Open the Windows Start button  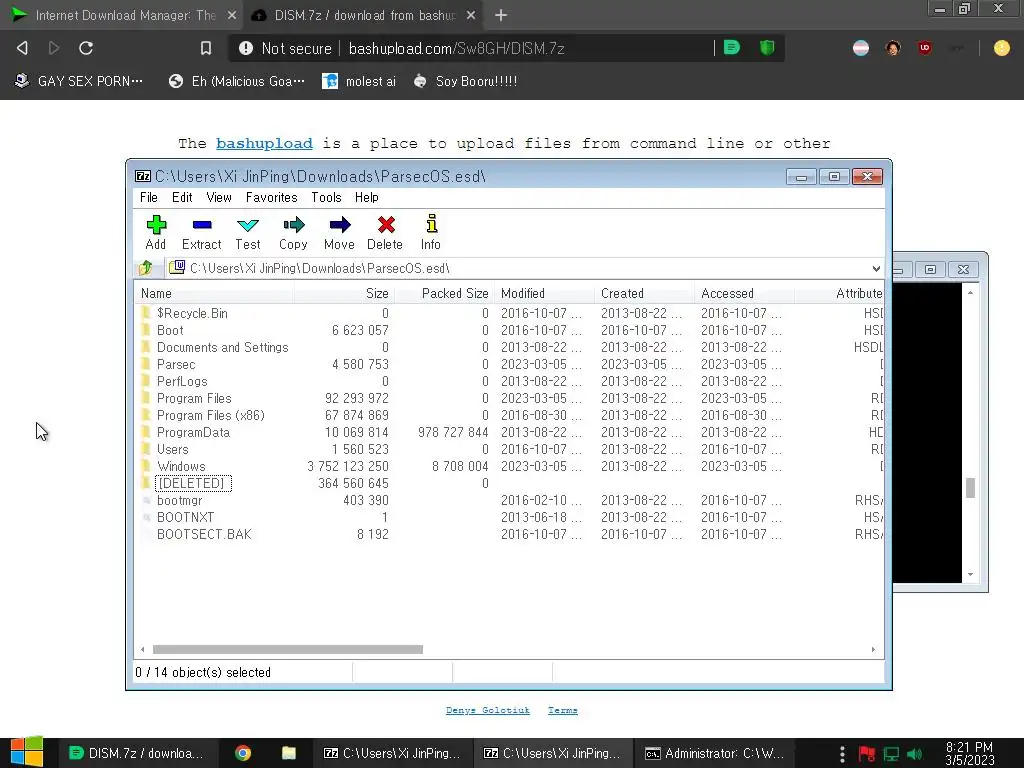27,752
